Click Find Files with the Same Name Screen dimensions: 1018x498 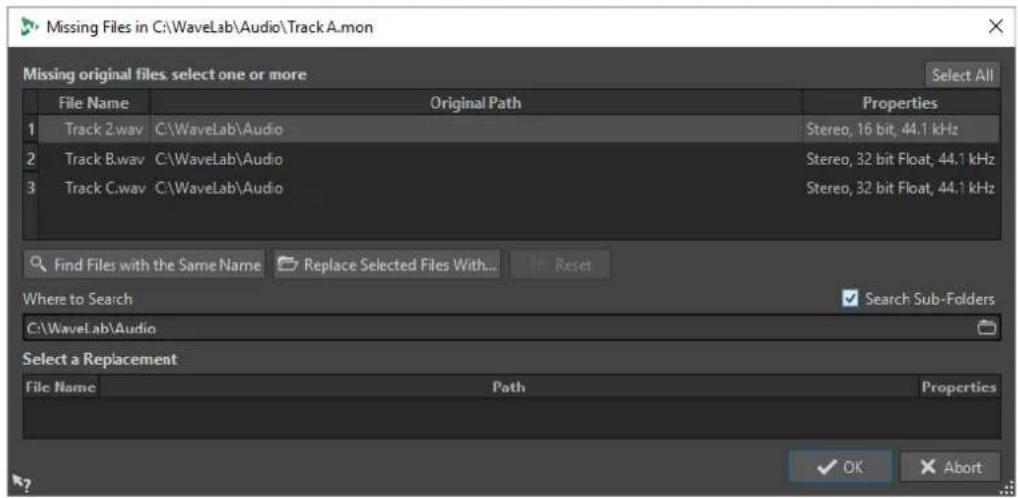click(x=144, y=265)
